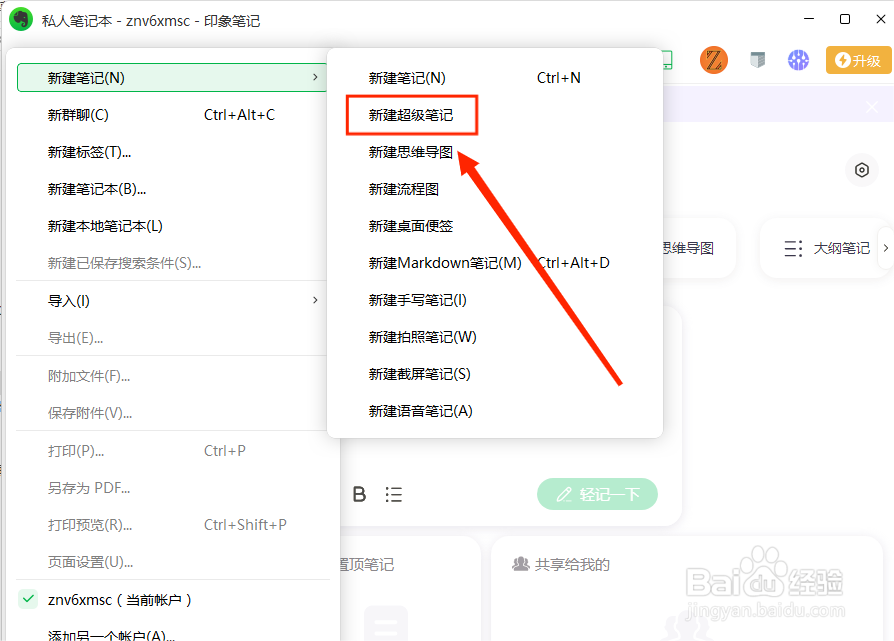Select 另存为 PDF... menu entry
Viewport: 894px width, 641px height.
(x=172, y=488)
